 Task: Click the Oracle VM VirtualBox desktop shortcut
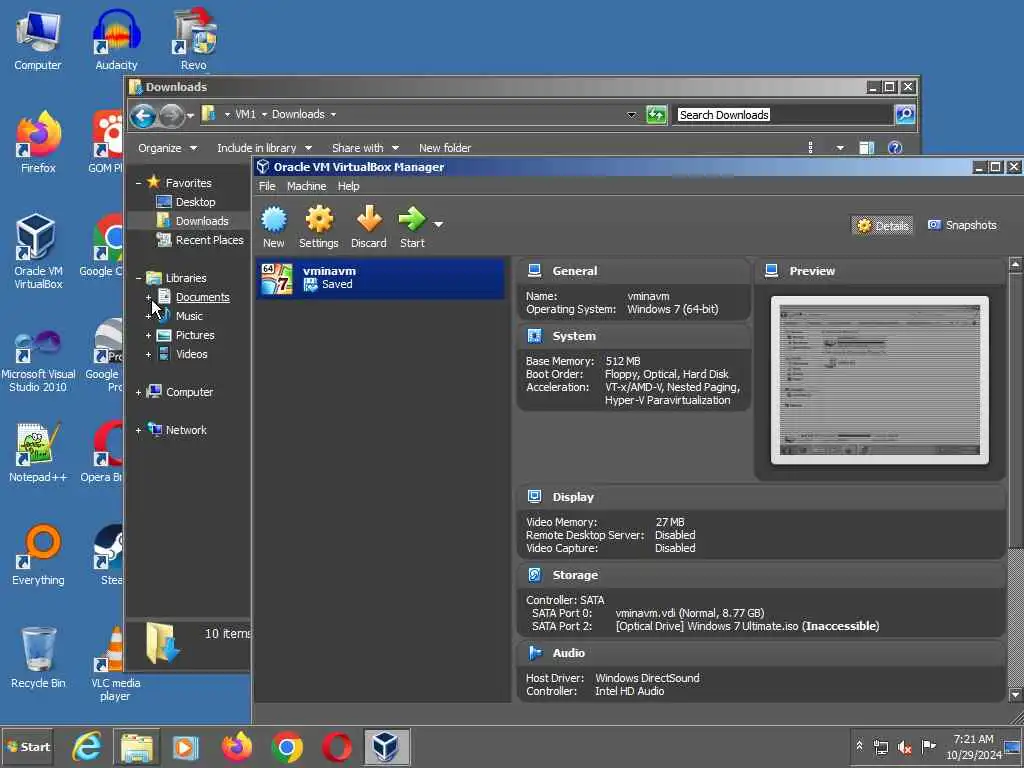pos(38,251)
